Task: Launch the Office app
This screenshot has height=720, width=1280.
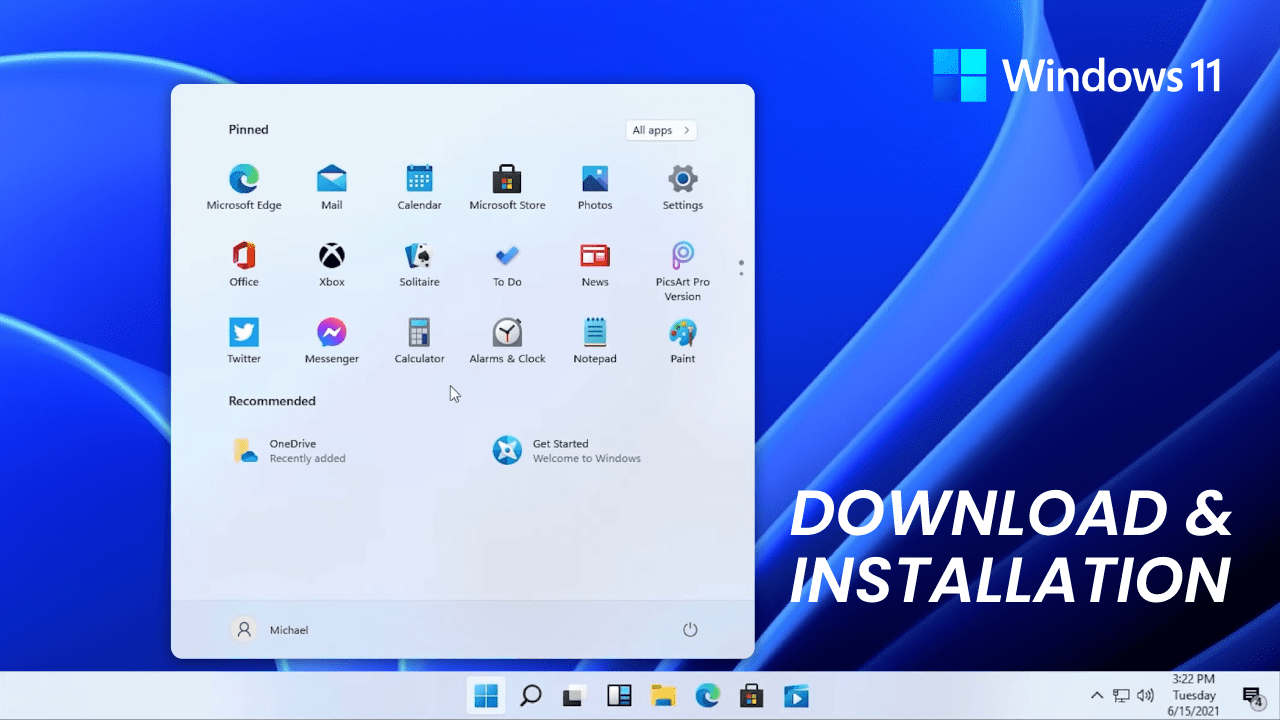Action: tap(244, 264)
